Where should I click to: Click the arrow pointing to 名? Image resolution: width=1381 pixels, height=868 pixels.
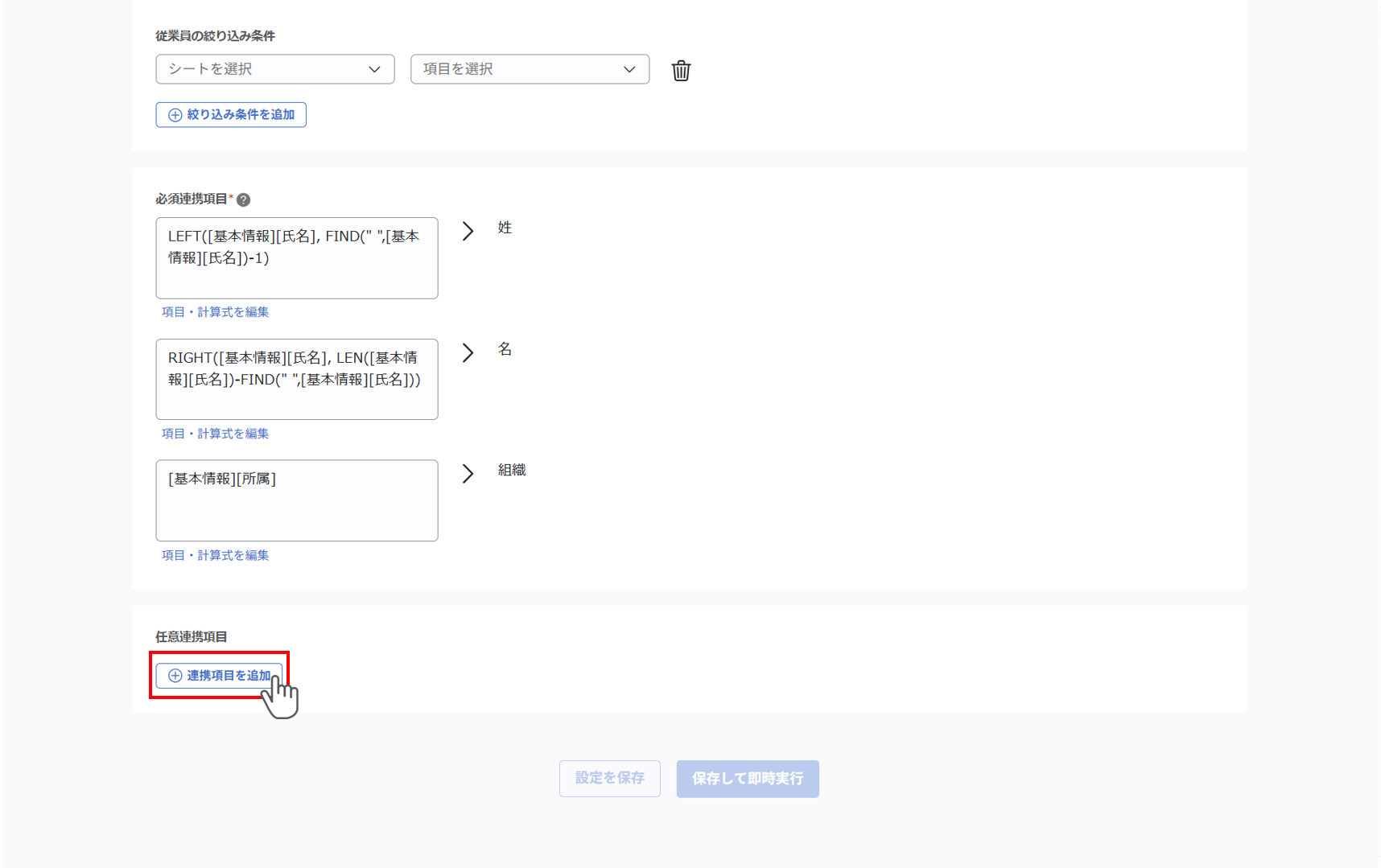[468, 353]
